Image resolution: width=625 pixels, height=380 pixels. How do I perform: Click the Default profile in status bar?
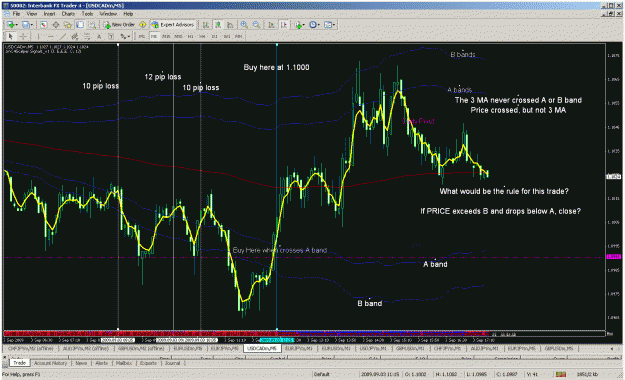pos(321,374)
